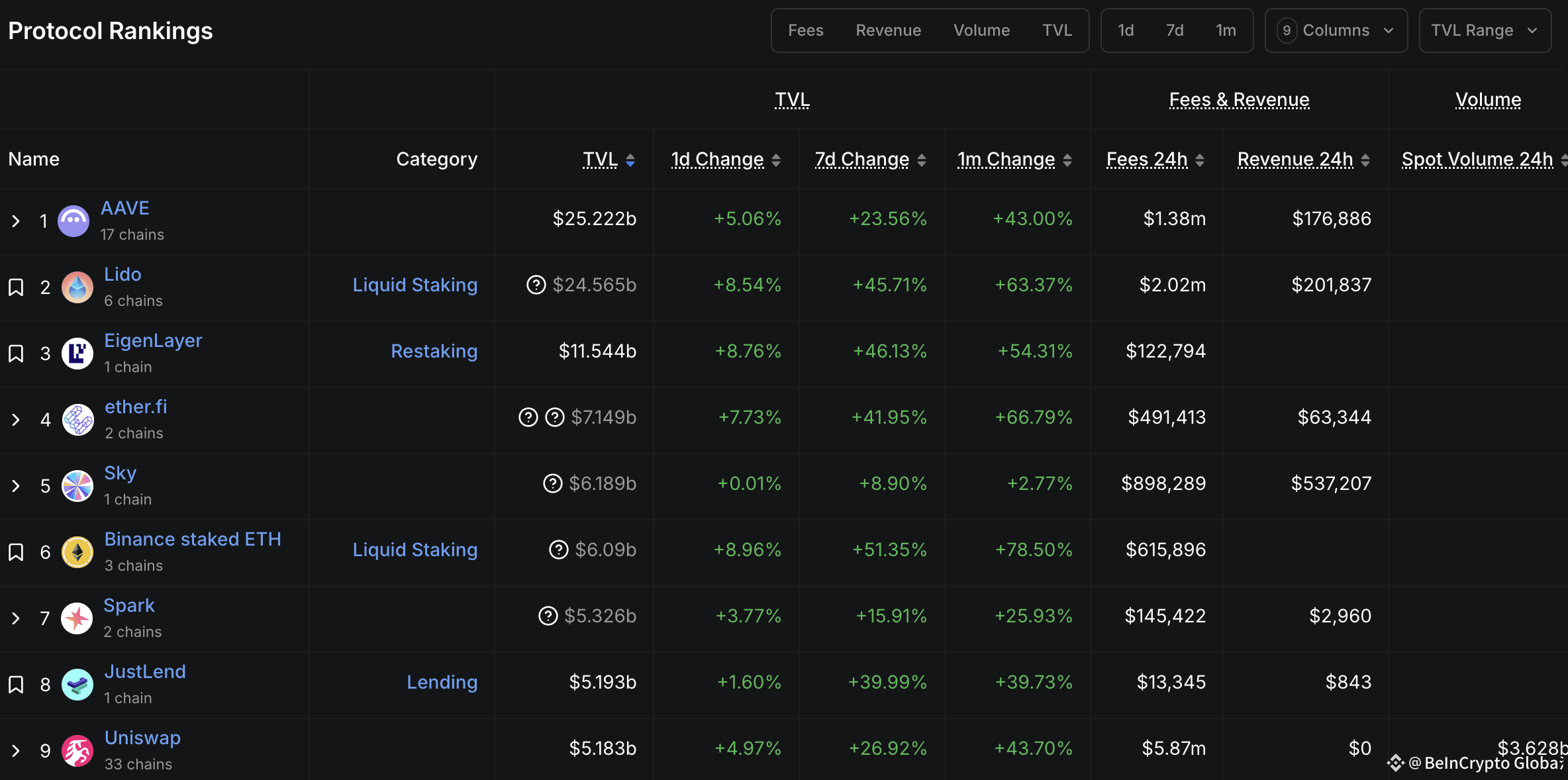This screenshot has width=1568, height=780.
Task: Click the Lido protocol logo icon
Action: point(77,287)
